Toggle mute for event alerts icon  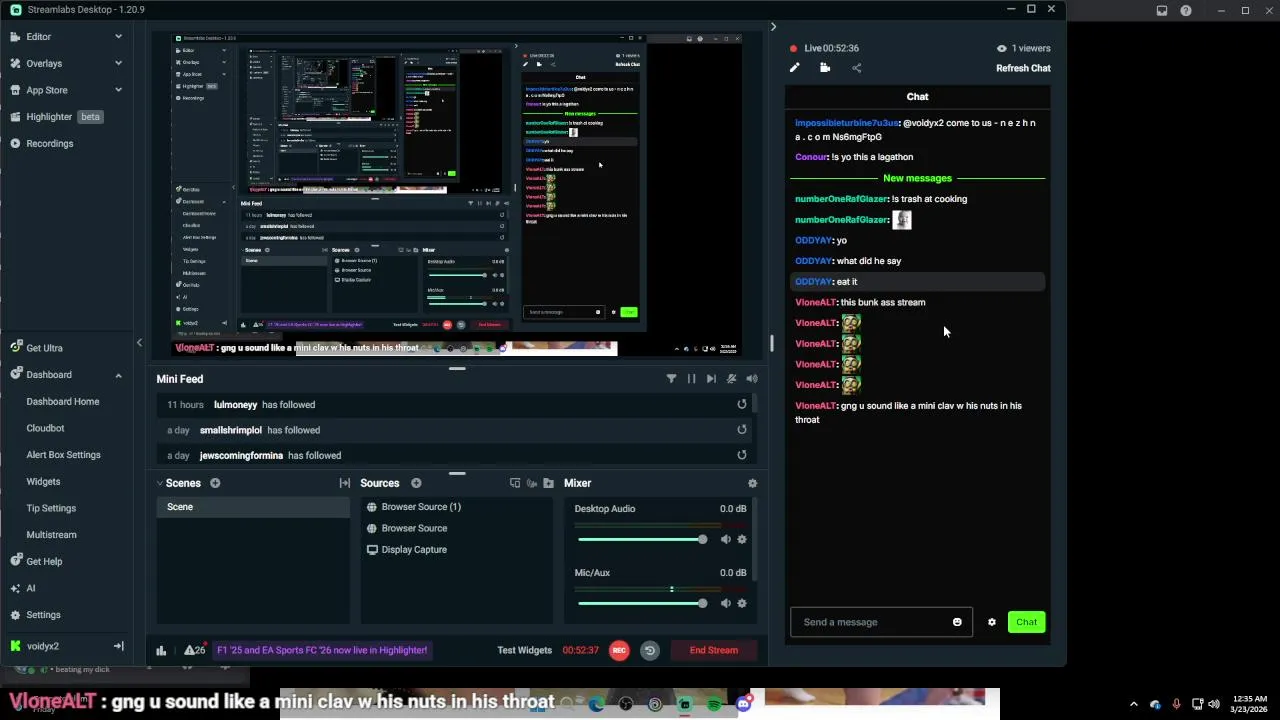coord(731,379)
